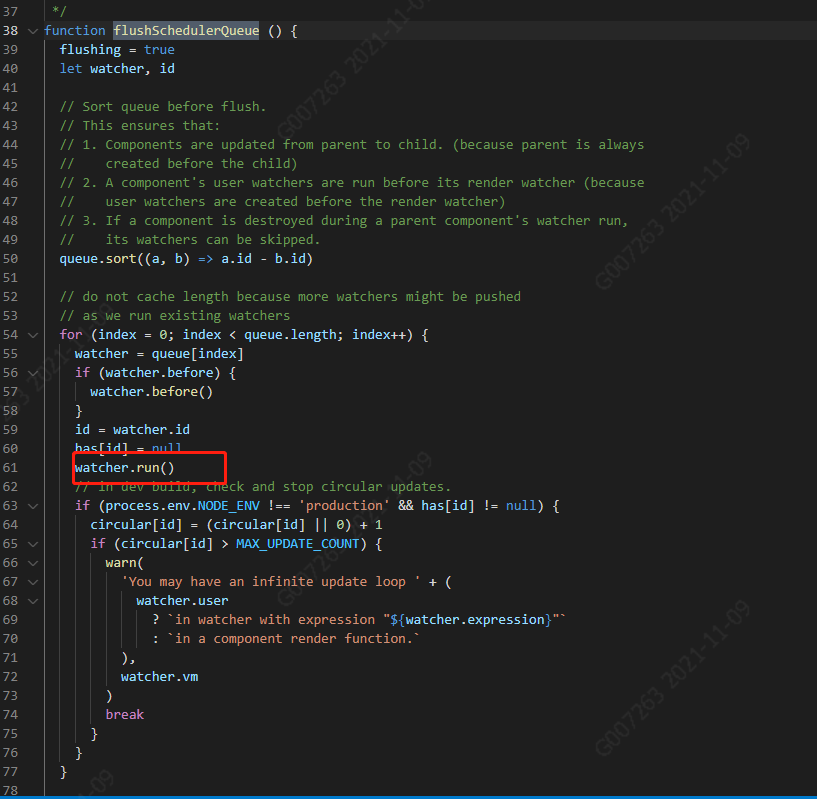Click 'circular[id] =' assignment on line 64

tap(144, 525)
